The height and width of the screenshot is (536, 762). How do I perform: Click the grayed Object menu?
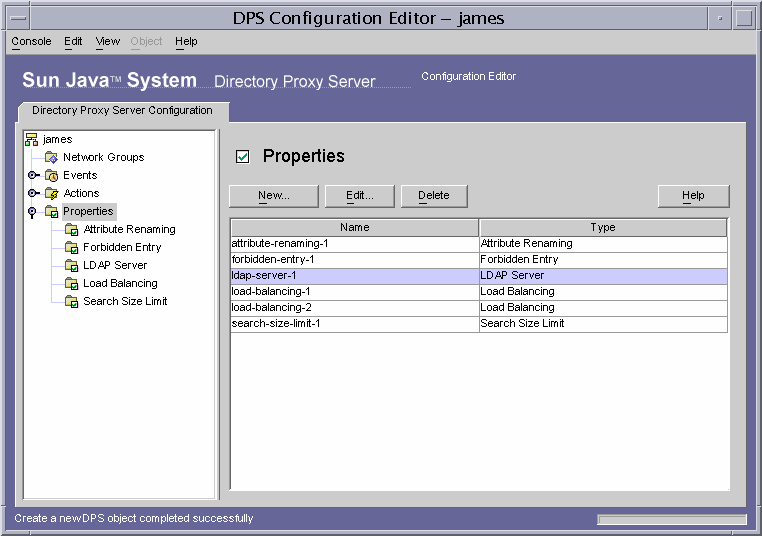tap(146, 41)
